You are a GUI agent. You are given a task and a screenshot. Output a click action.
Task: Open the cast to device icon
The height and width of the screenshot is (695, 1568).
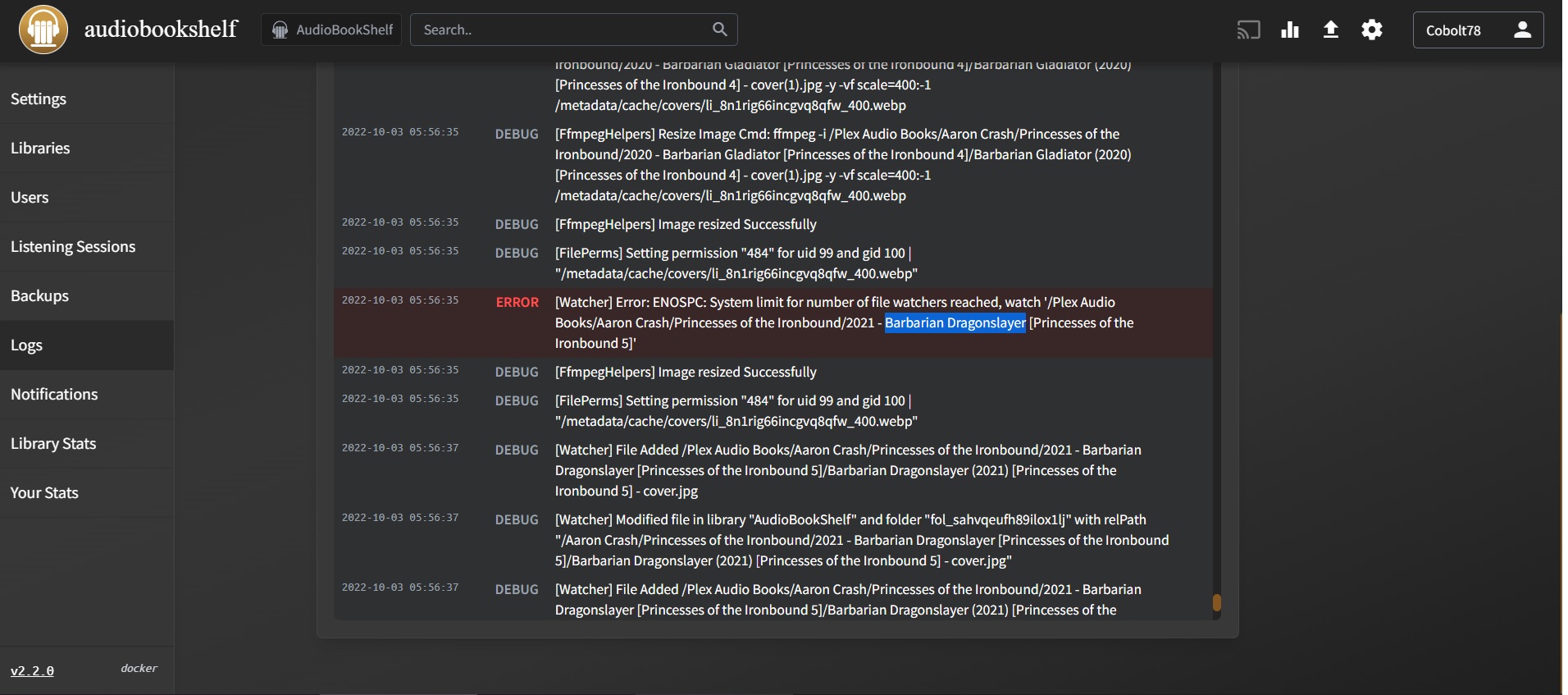point(1248,30)
